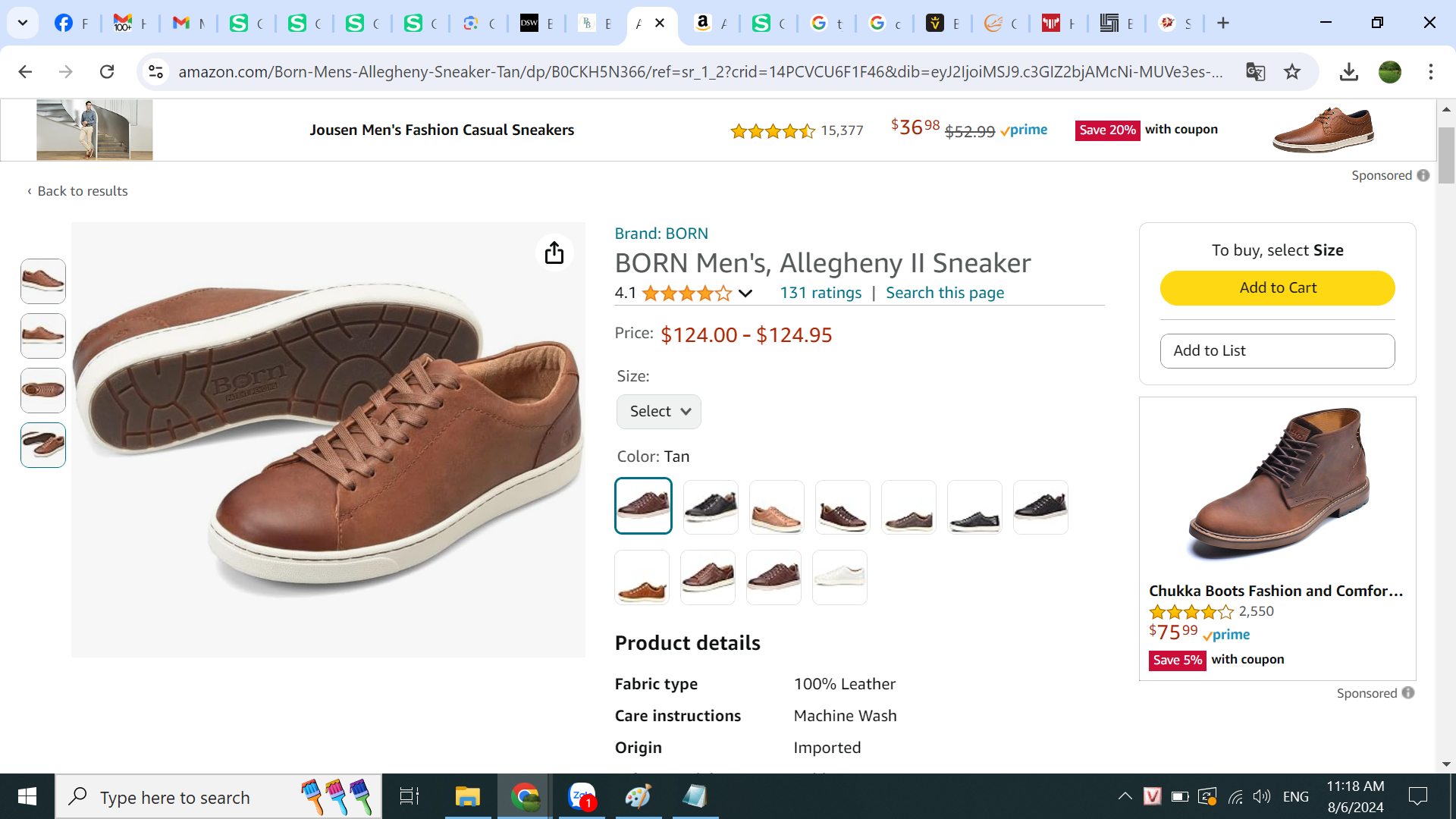Open site information icon in address bar
The height and width of the screenshot is (819, 1456).
pos(155,72)
